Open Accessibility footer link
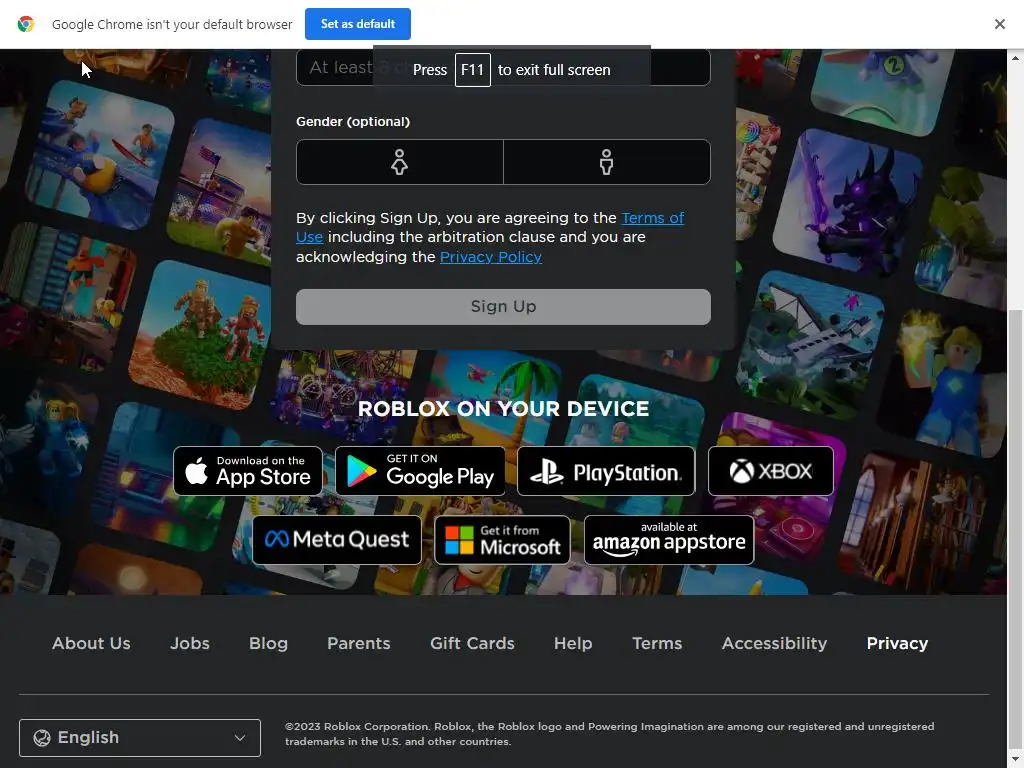This screenshot has height=768, width=1024. (775, 643)
